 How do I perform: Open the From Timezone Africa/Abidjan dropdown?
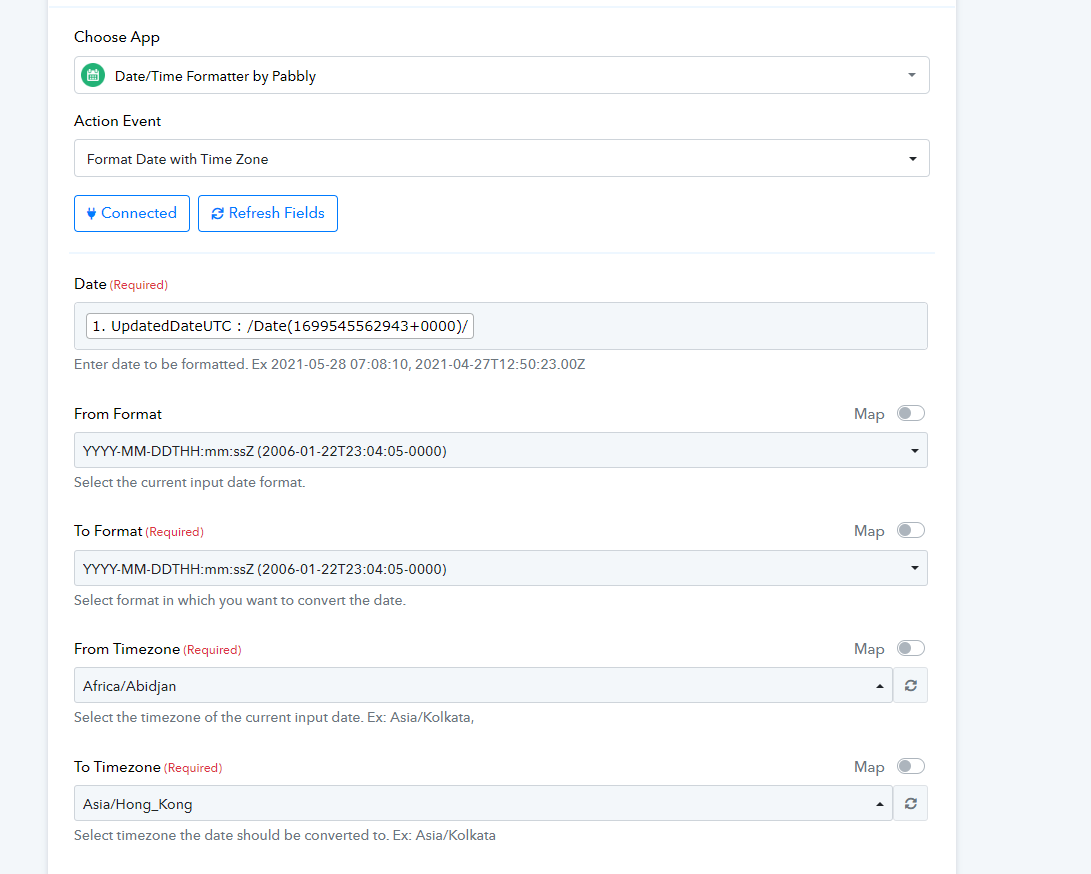[484, 685]
